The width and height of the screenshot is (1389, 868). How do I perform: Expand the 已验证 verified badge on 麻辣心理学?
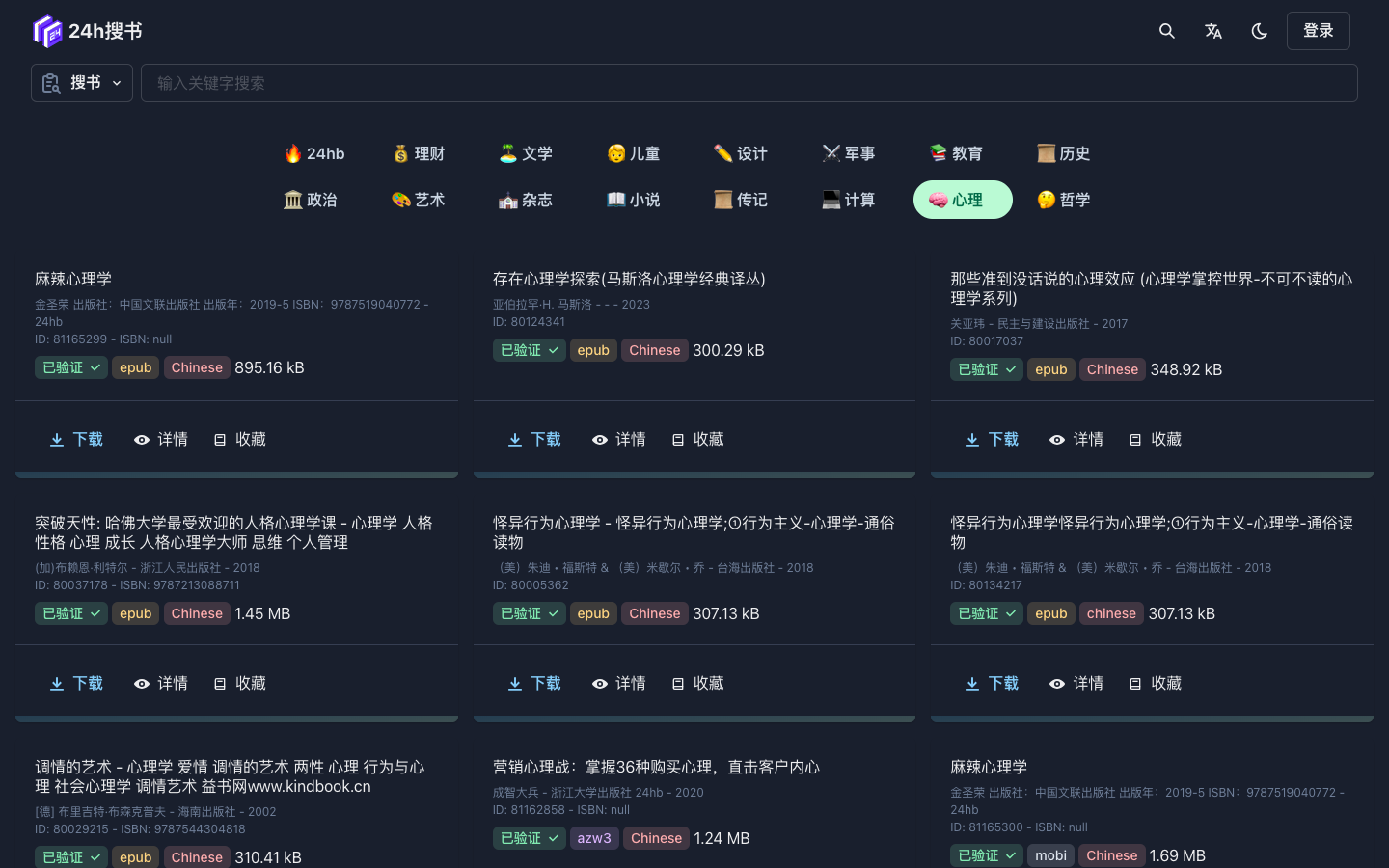point(70,367)
